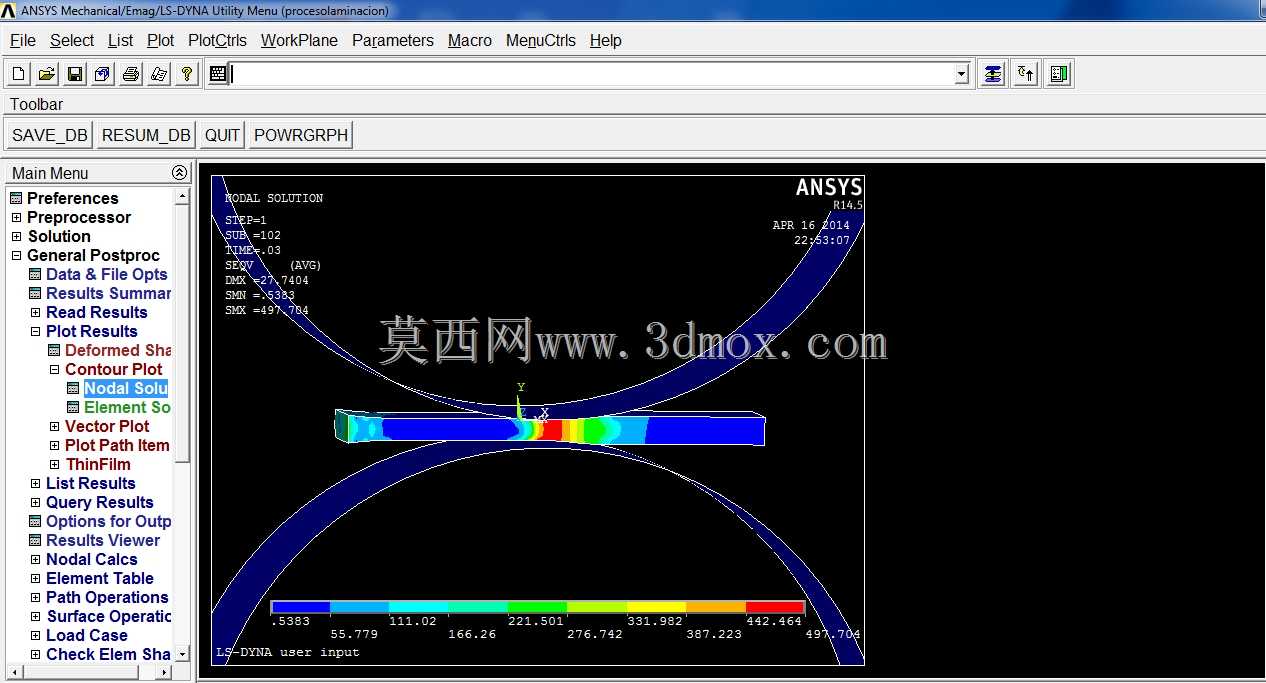
Task: Expand the Surface Operations node
Action: (x=35, y=616)
